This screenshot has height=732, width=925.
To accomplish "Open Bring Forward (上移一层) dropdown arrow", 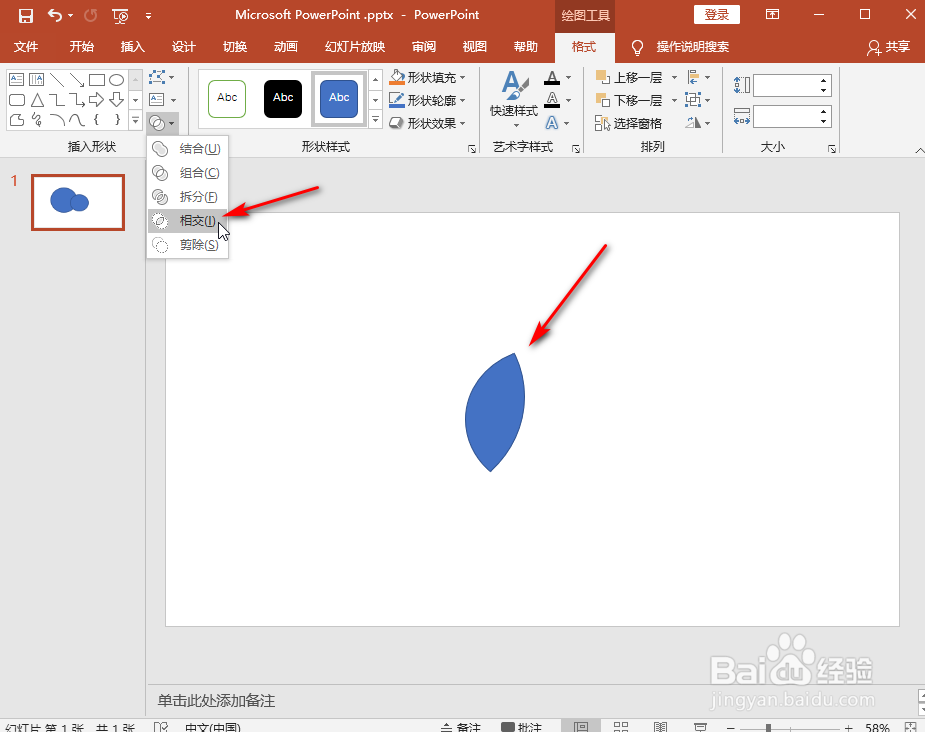I will click(x=674, y=77).
